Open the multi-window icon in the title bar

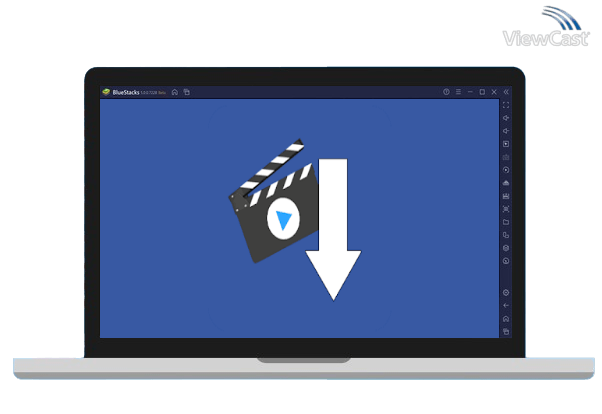[187, 92]
